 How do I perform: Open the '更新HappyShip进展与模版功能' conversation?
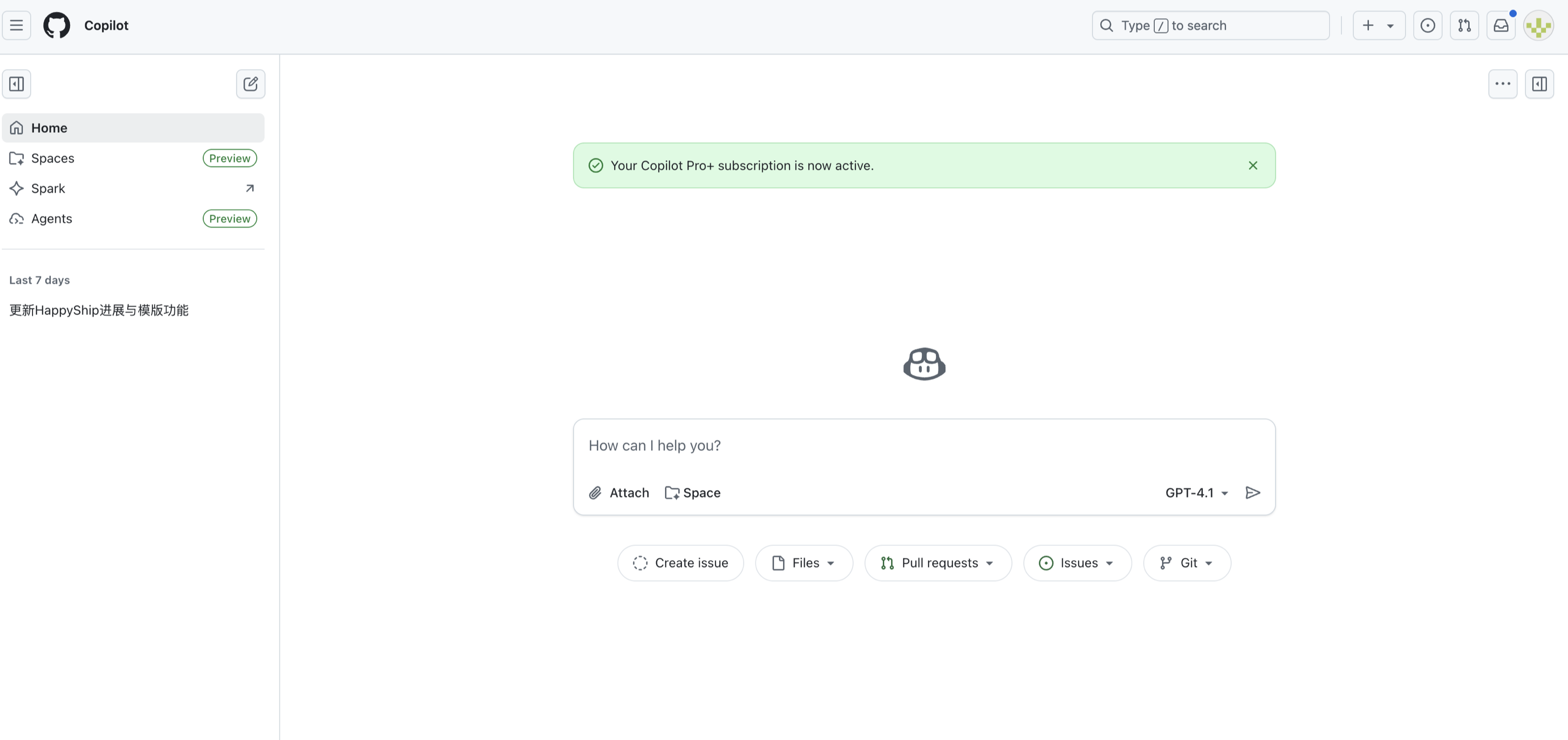(x=99, y=311)
